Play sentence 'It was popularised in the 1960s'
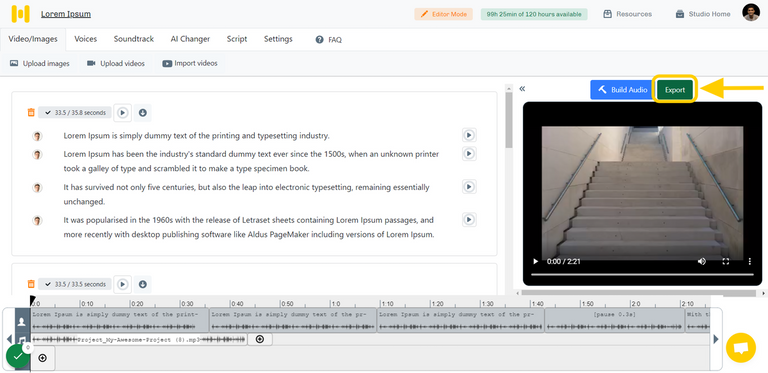 pyautogui.click(x=469, y=220)
